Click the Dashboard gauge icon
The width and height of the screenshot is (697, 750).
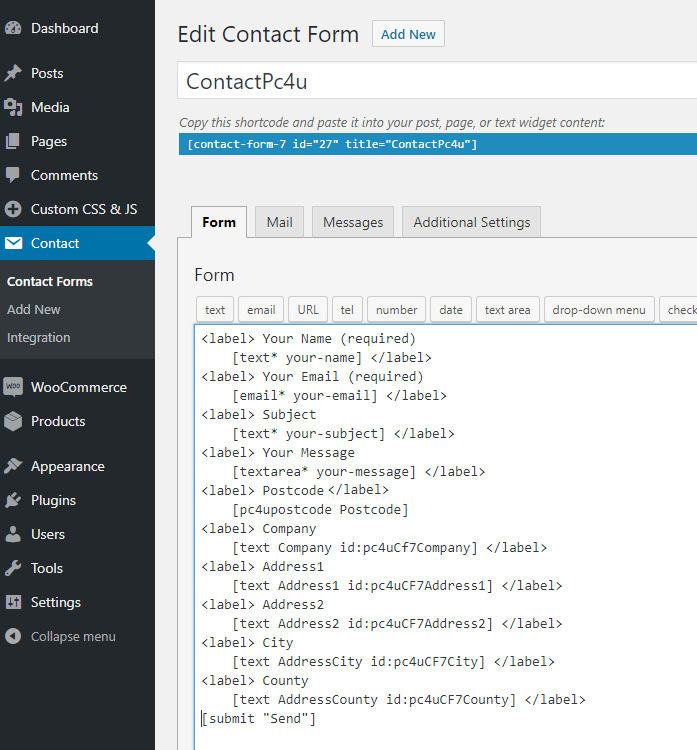(x=13, y=28)
